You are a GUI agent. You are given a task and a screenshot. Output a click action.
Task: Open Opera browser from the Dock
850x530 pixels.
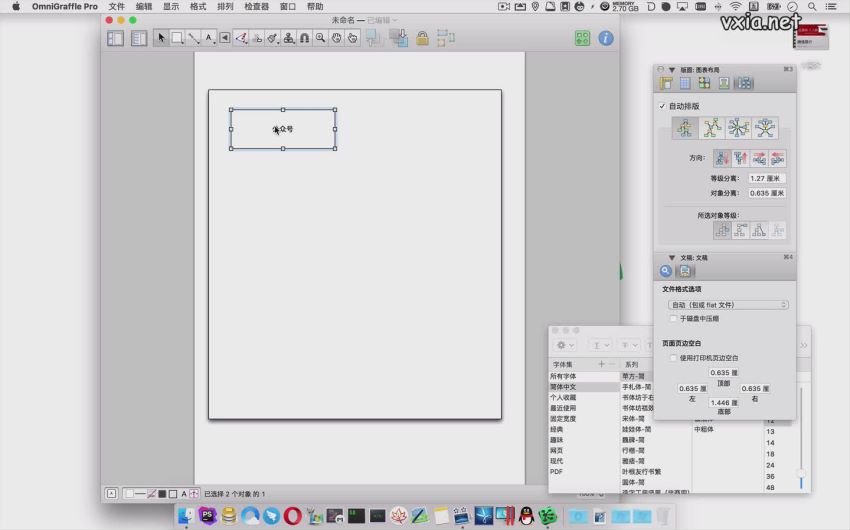tap(292, 515)
